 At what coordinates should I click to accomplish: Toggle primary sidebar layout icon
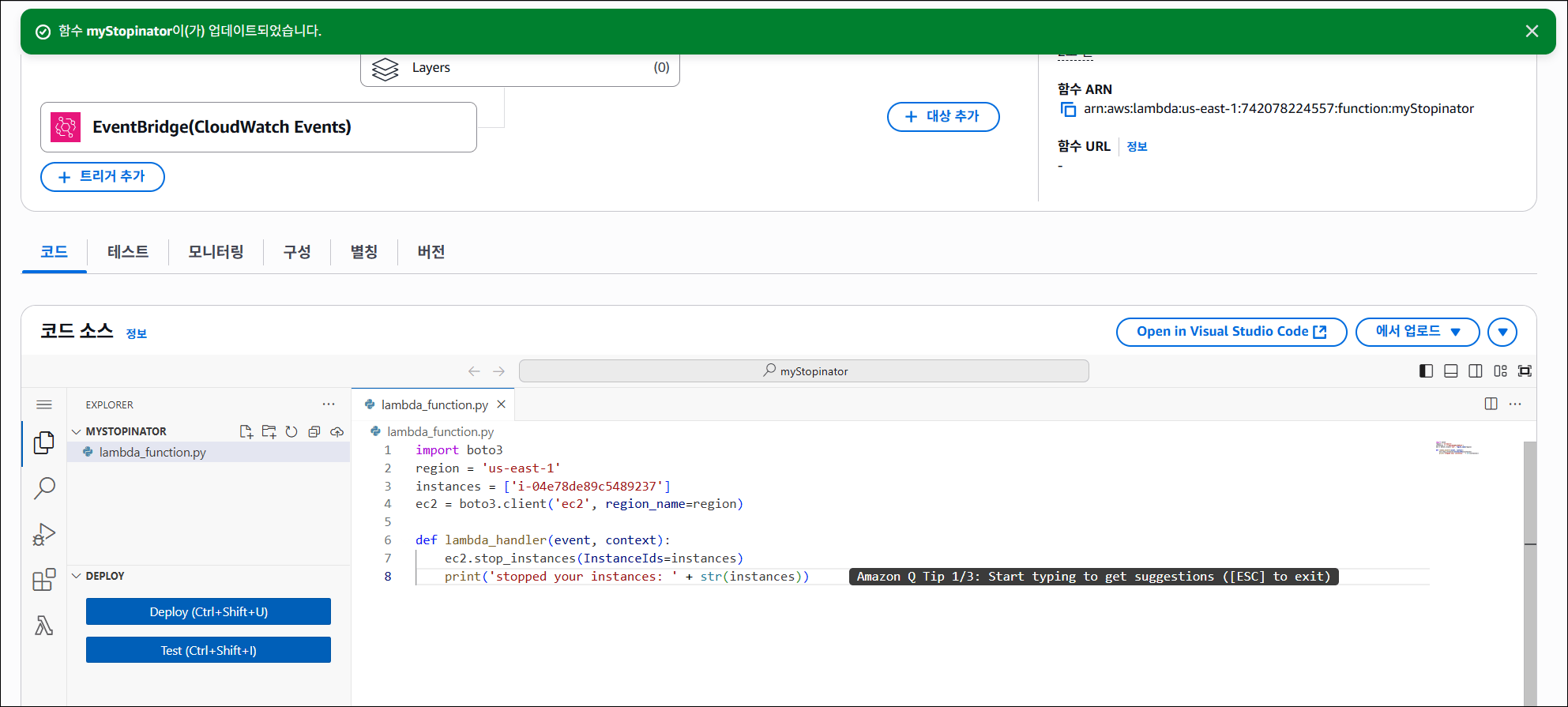click(1426, 371)
